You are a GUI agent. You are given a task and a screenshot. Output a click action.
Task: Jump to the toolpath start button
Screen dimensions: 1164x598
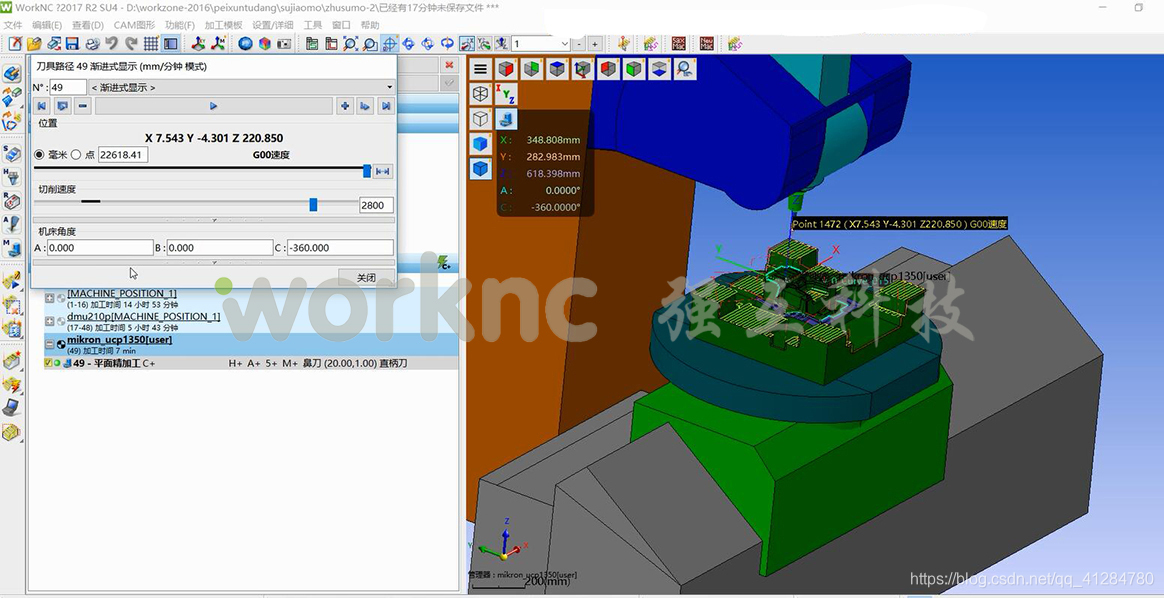[42, 106]
